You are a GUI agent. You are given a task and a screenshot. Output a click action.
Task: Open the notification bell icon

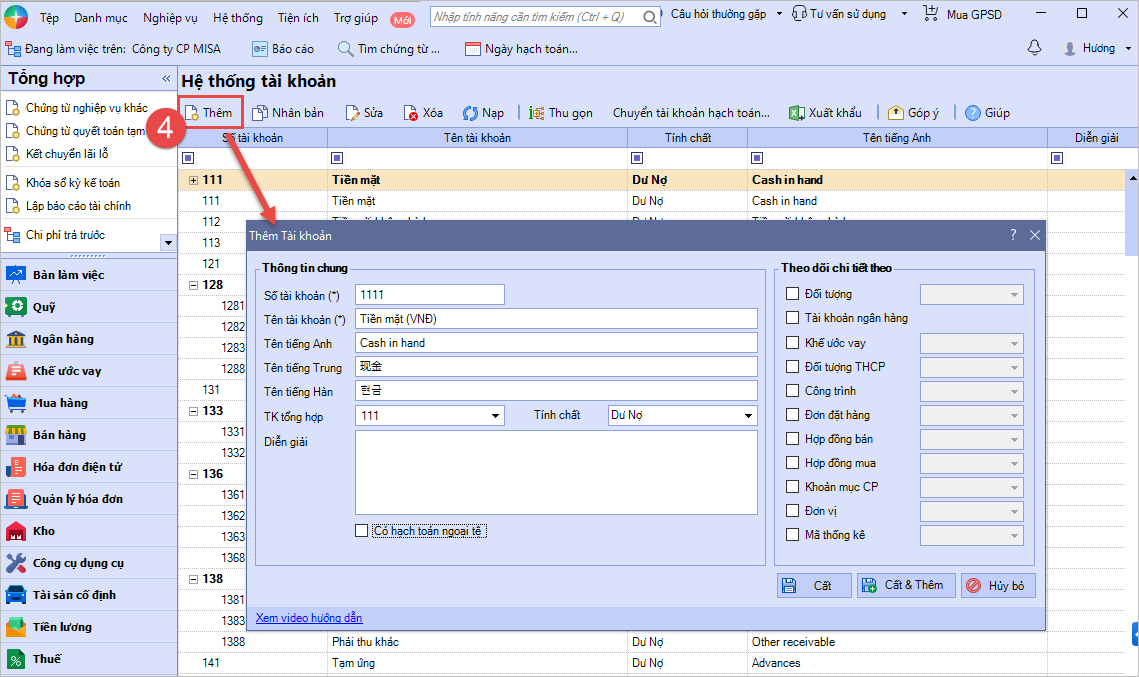(1034, 48)
